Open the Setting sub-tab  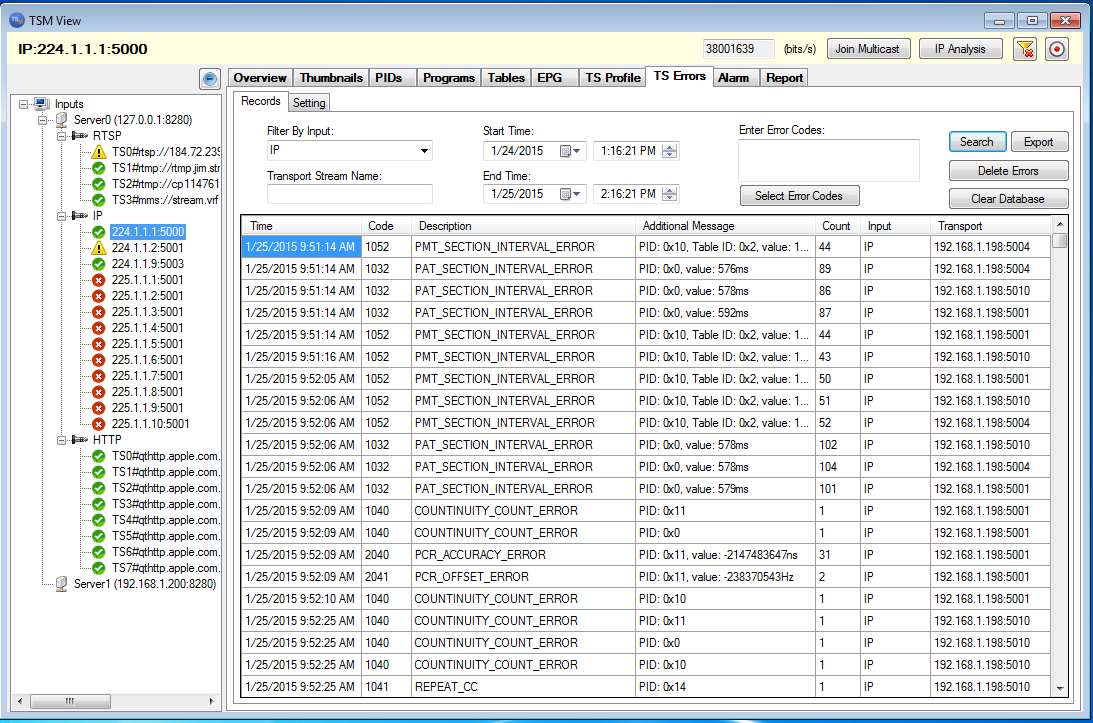tap(309, 102)
